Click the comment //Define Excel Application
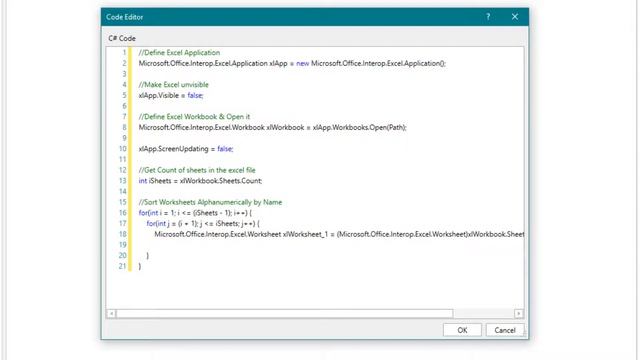640x360 pixels. pos(179,53)
